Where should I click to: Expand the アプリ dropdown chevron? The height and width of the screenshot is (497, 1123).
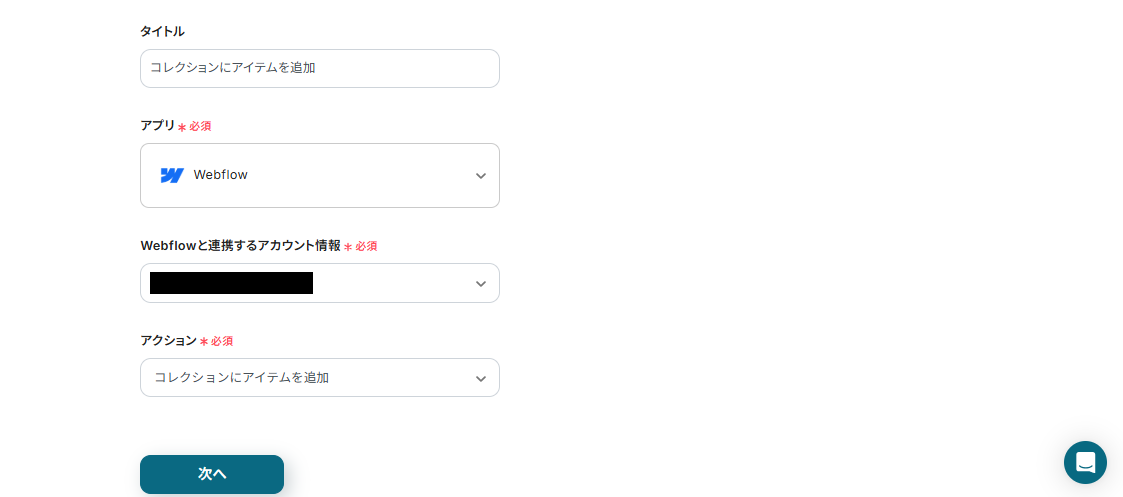pos(480,176)
